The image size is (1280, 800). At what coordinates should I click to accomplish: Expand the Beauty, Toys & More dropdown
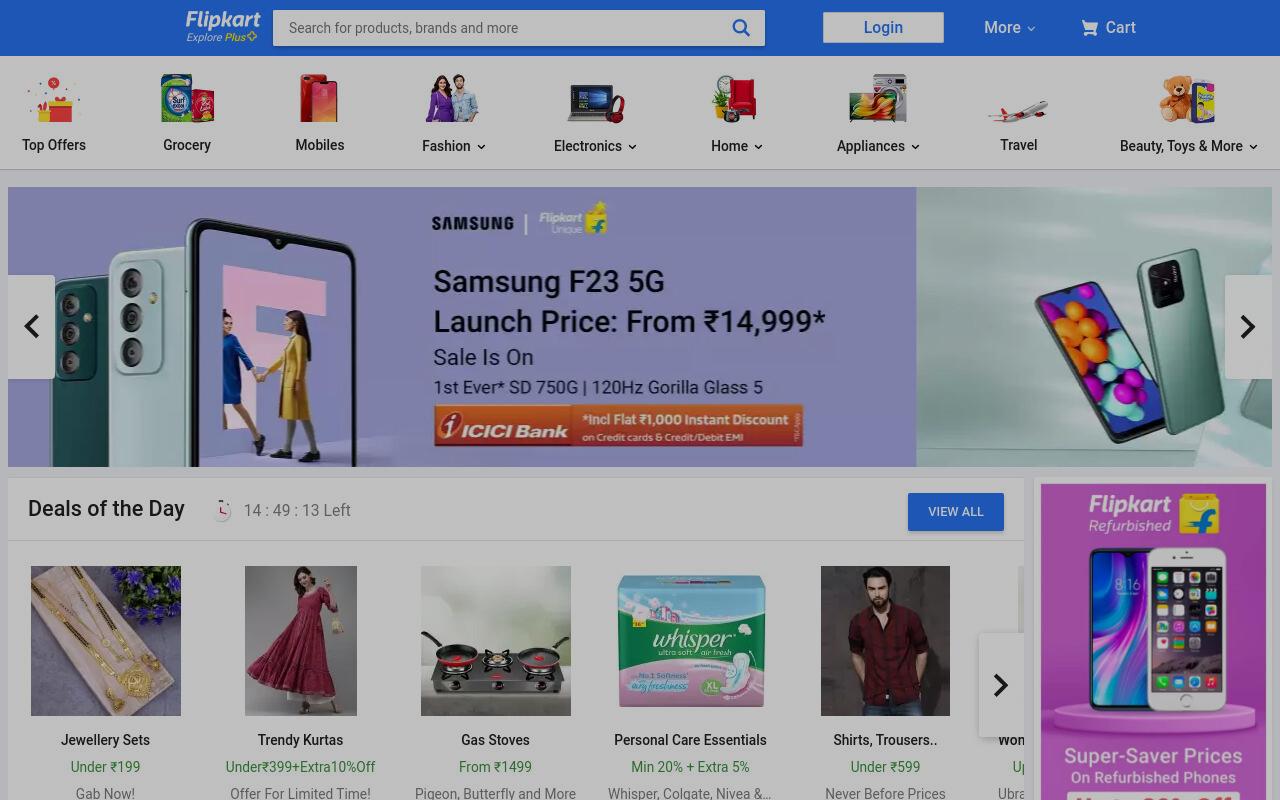(x=1253, y=147)
